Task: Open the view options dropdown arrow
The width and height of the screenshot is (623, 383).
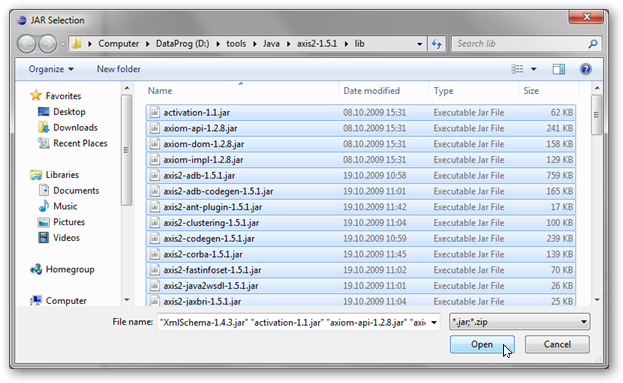Action: (534, 69)
